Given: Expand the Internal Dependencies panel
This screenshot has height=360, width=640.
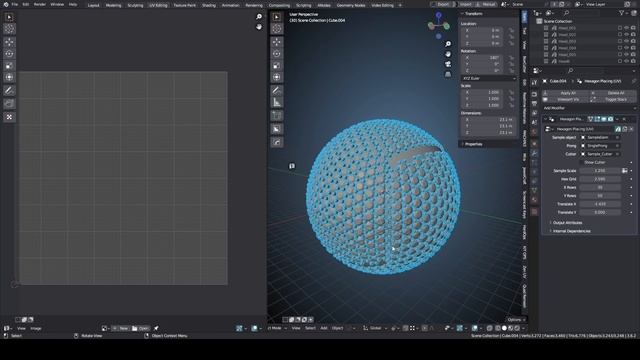Looking at the screenshot, I should [x=570, y=231].
